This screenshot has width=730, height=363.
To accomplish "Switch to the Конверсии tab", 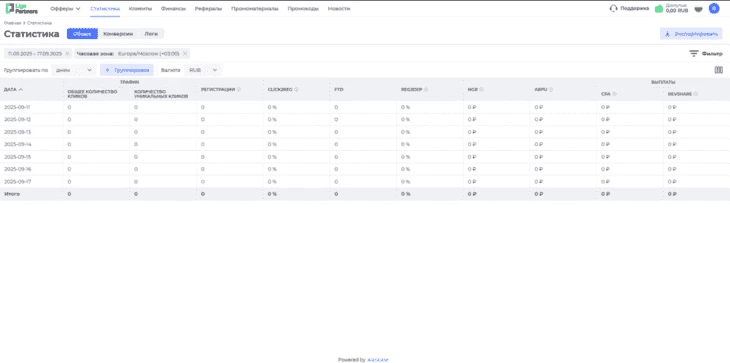I will pyautogui.click(x=118, y=34).
